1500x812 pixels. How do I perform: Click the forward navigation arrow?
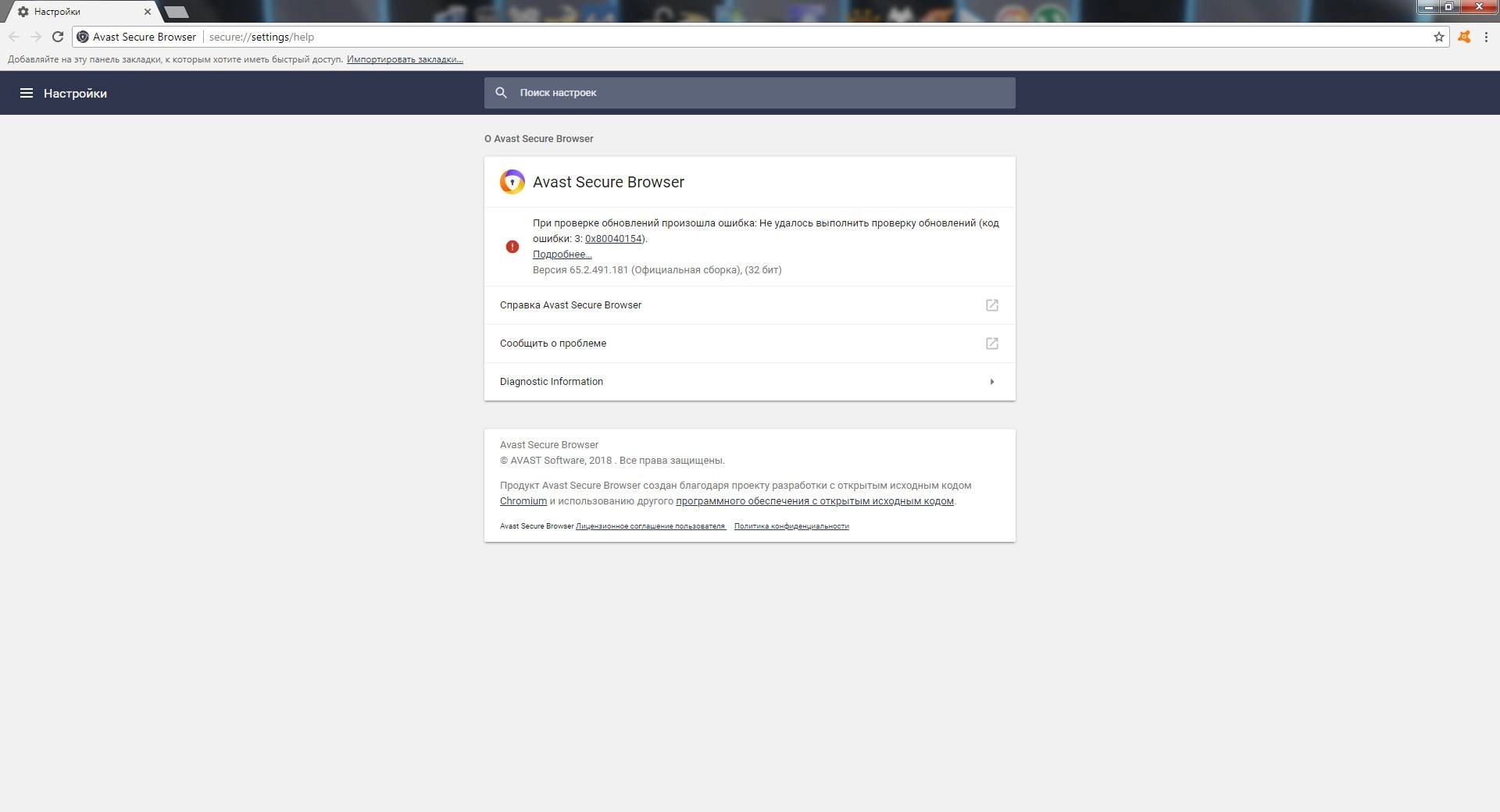coord(36,37)
